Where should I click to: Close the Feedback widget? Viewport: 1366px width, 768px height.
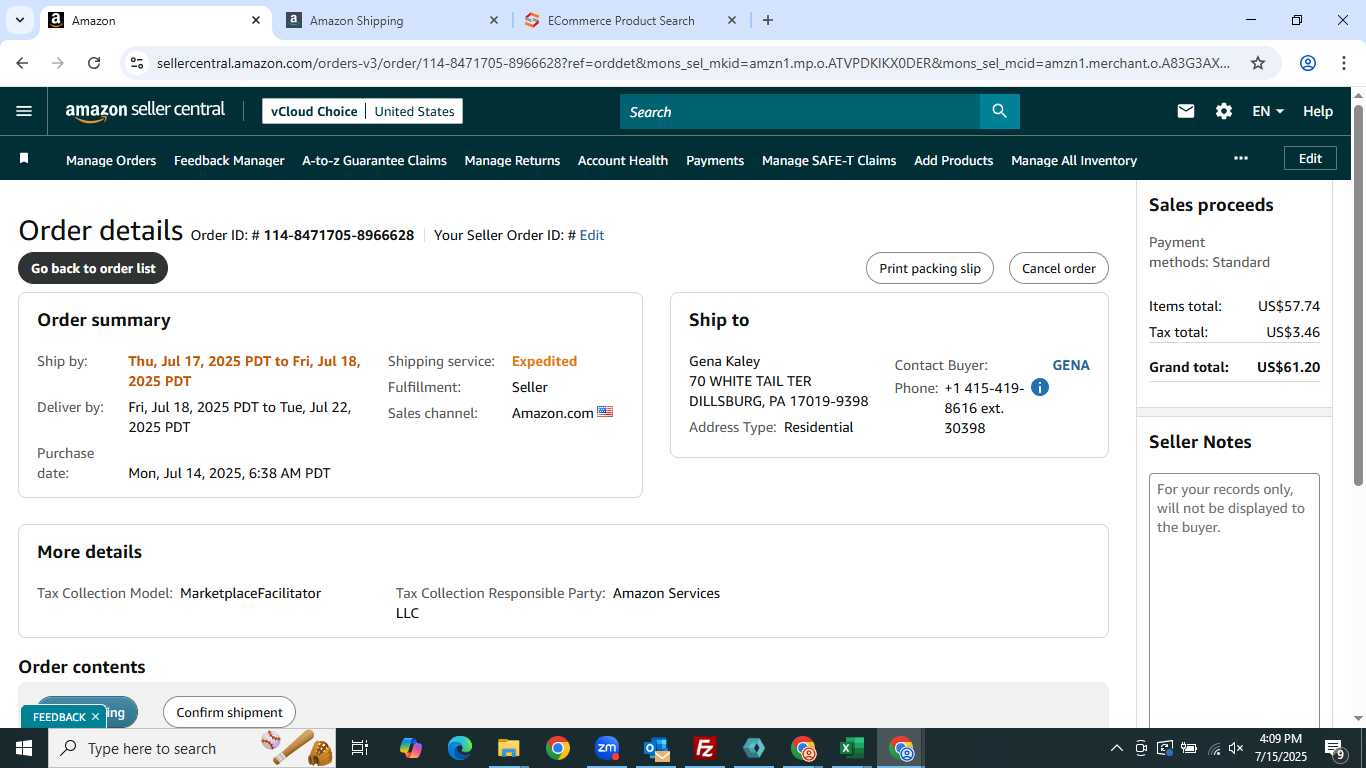point(95,716)
